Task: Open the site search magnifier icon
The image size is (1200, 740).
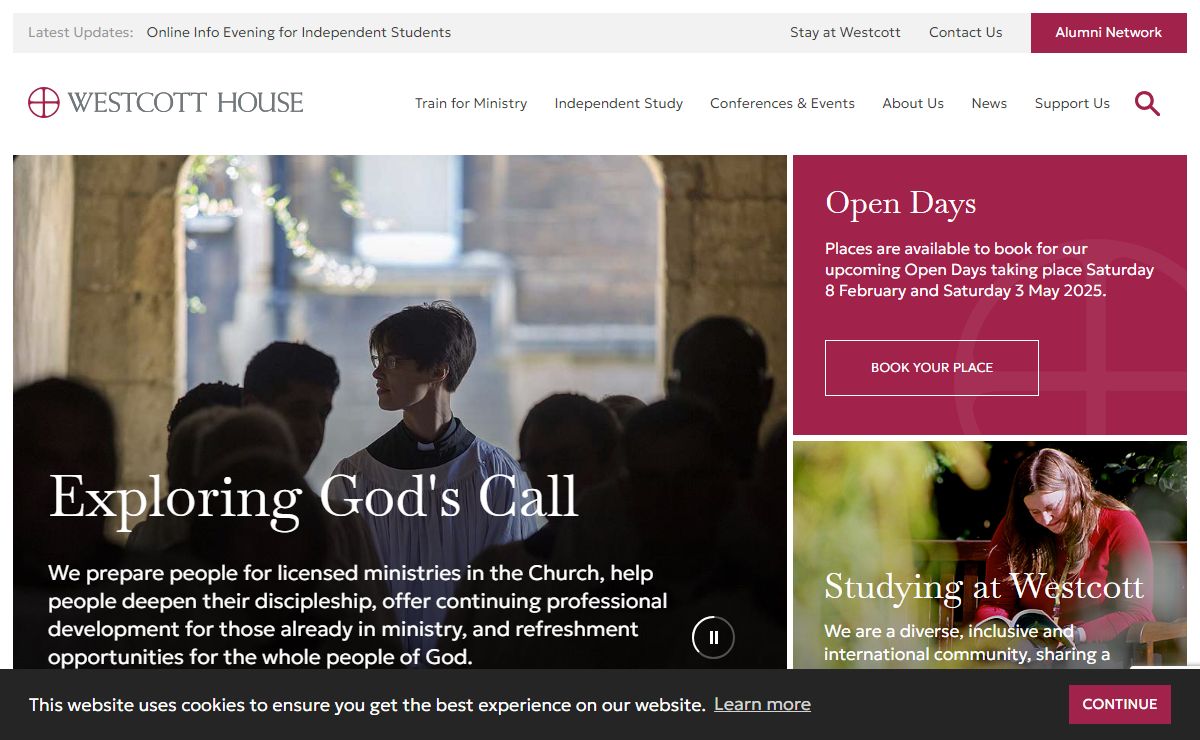Action: pos(1147,103)
